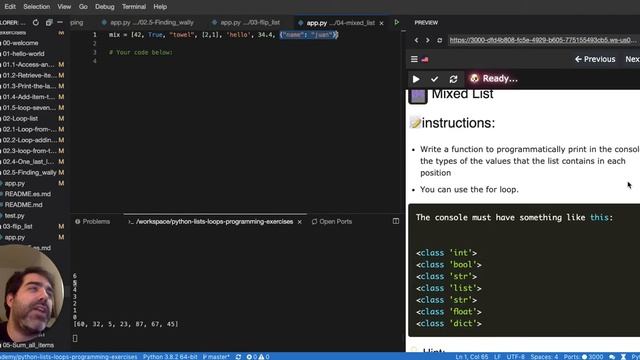Viewport: 640px width, 360px height.
Task: Click the Previous exercise link
Action: 595,59
